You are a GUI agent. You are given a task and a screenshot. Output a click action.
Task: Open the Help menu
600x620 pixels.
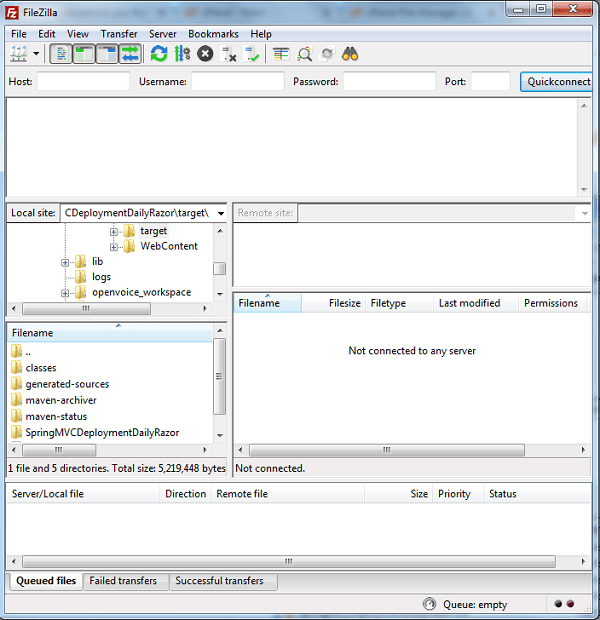pyautogui.click(x=261, y=34)
